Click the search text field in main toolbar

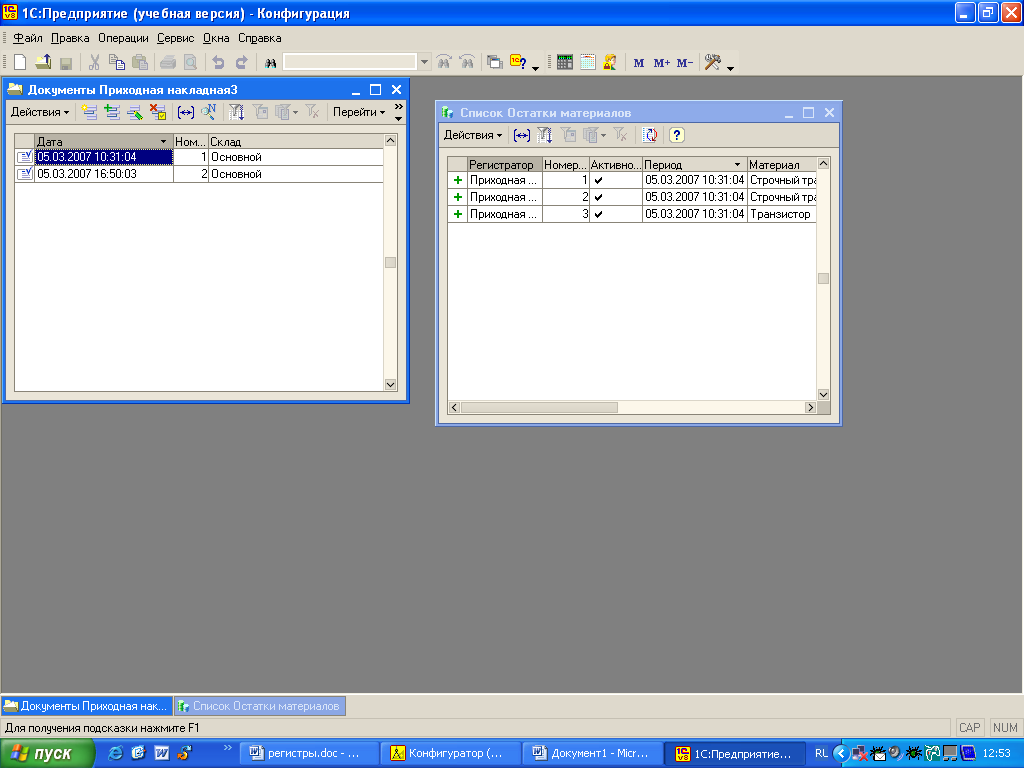(x=349, y=62)
